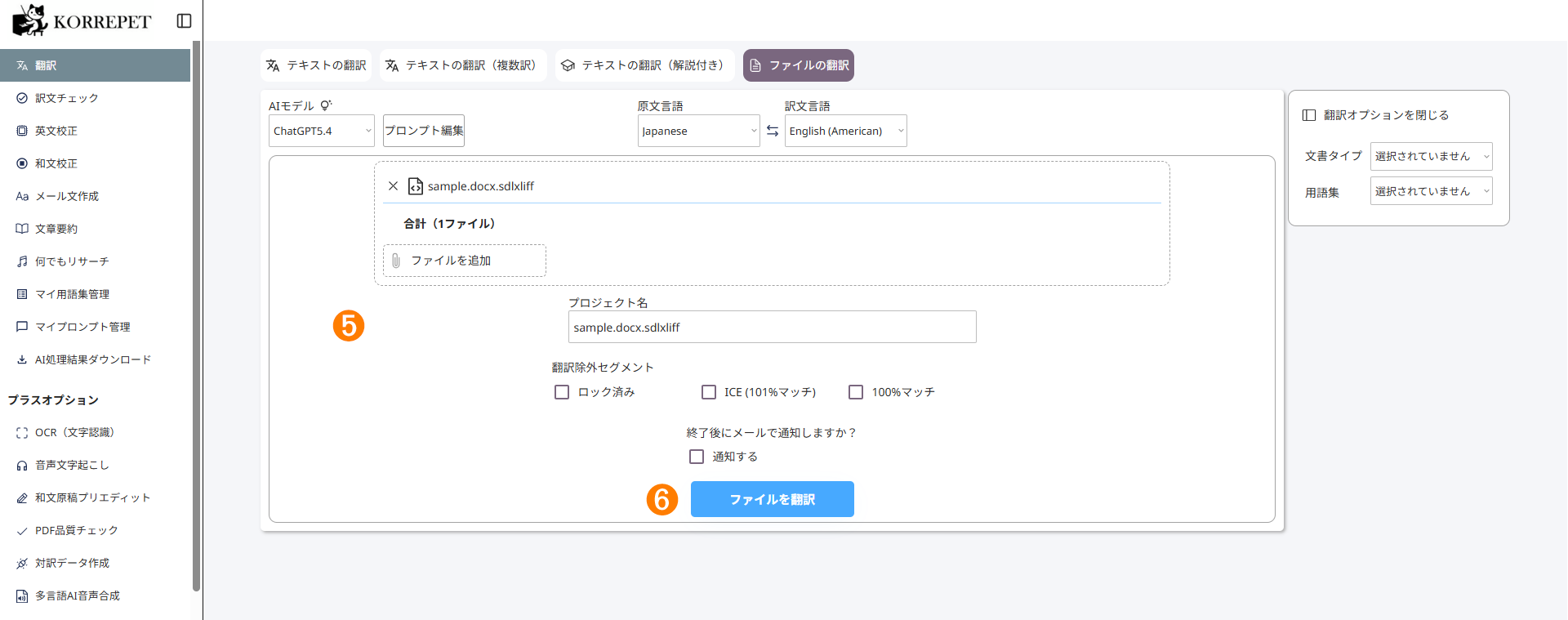Click the 音声文字起こし headphone icon

(22, 466)
